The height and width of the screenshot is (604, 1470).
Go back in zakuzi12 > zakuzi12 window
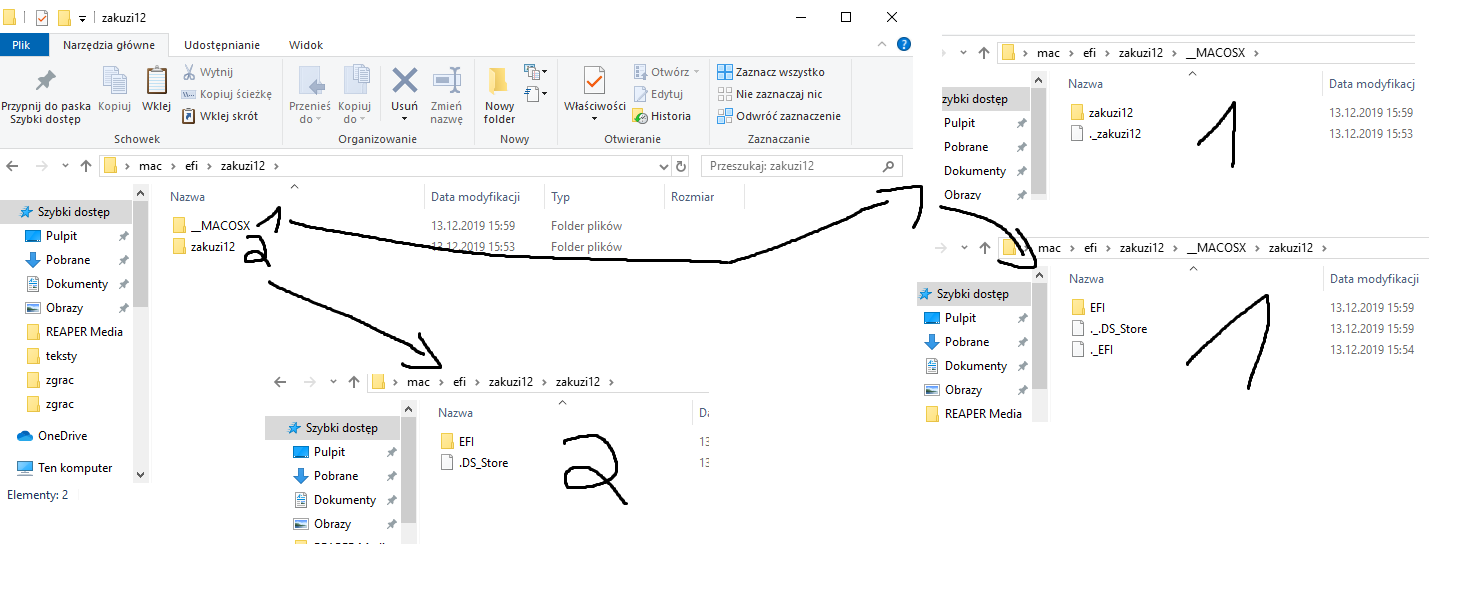[281, 382]
